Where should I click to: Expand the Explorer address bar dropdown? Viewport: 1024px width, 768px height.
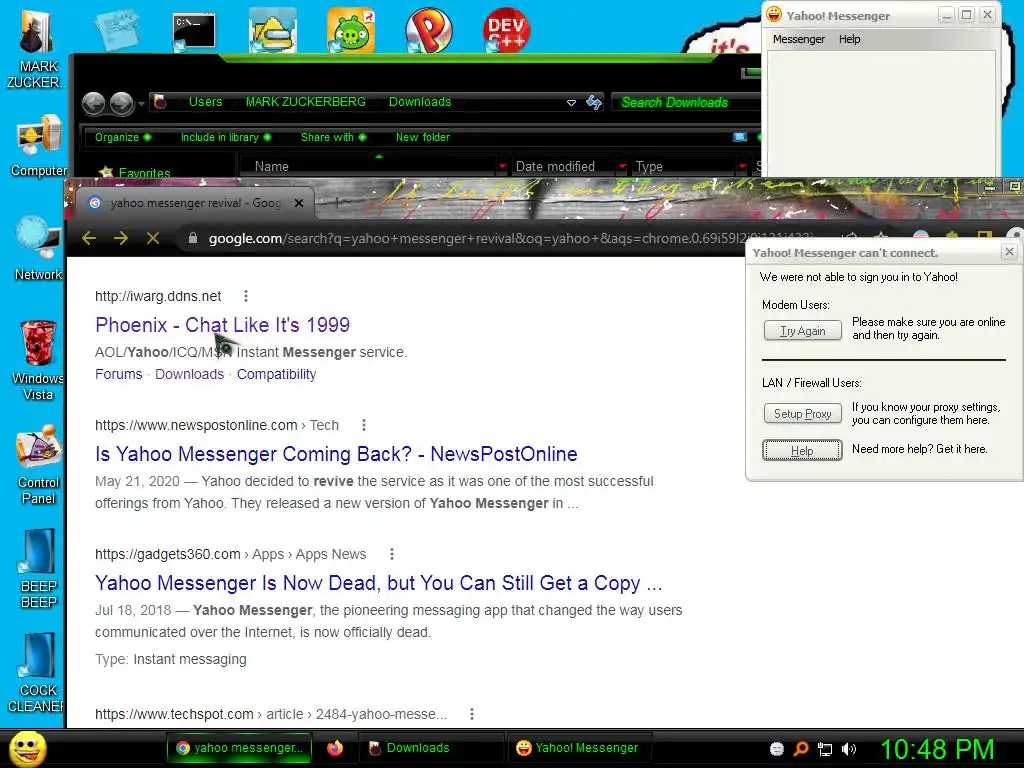click(571, 103)
